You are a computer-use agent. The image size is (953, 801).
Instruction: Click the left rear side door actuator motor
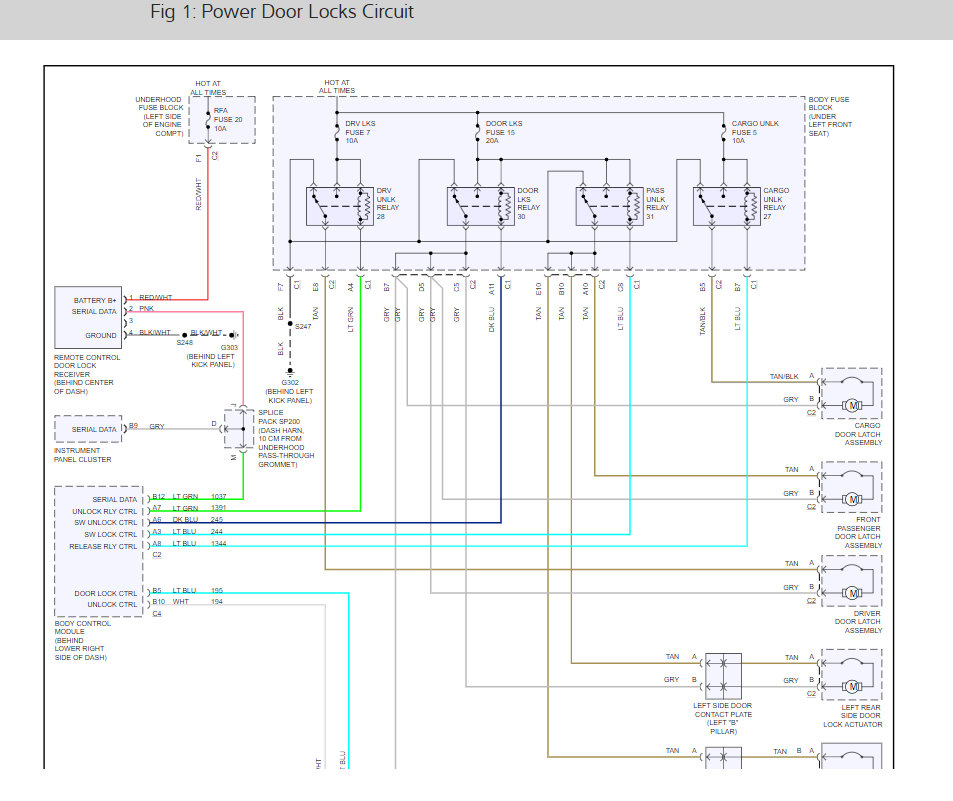click(853, 687)
